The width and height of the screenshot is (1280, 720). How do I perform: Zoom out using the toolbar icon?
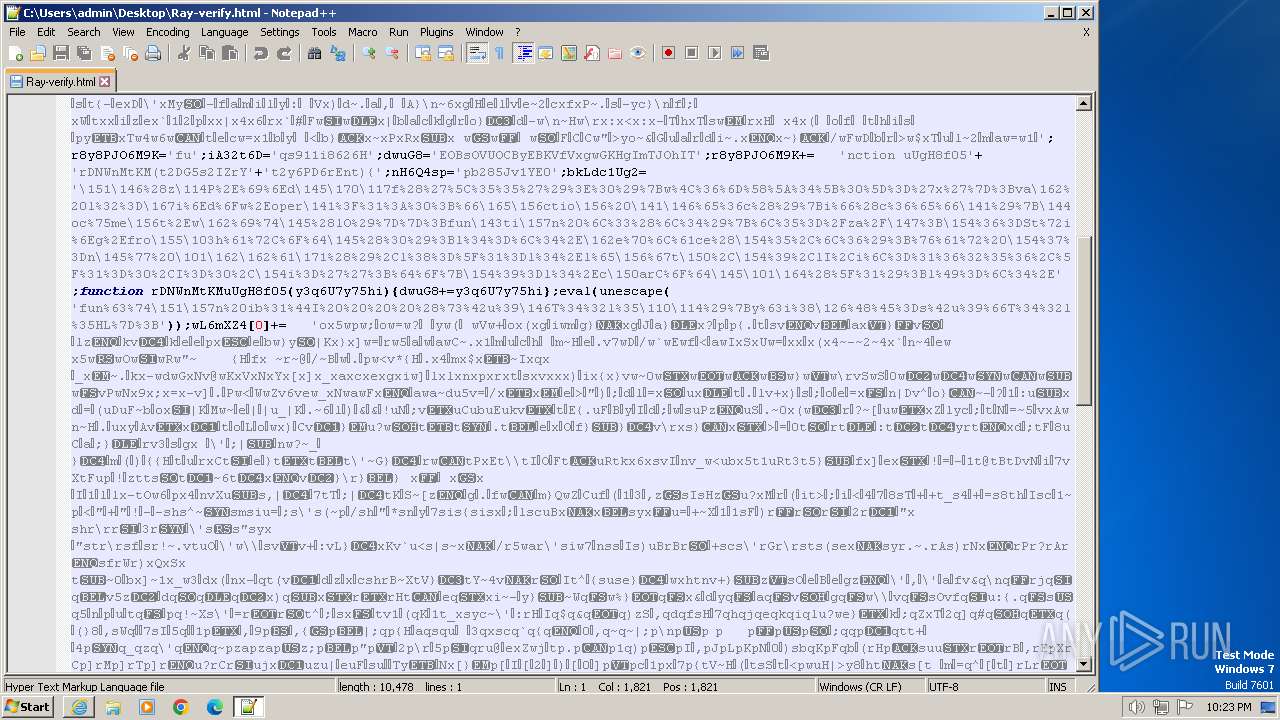(392, 53)
